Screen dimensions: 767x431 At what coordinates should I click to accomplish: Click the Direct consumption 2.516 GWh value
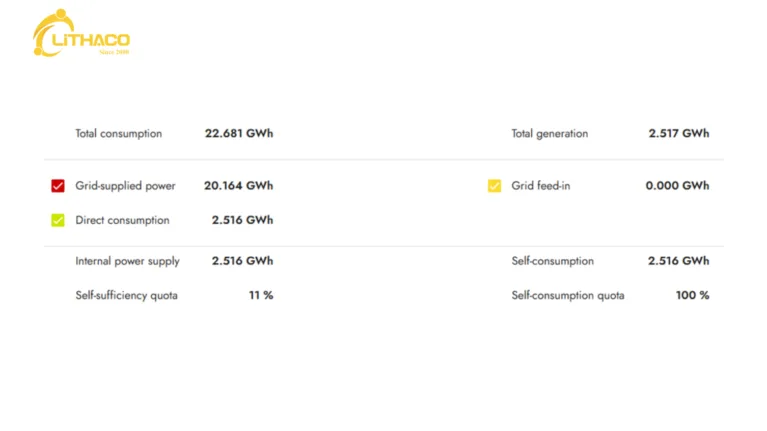243,220
